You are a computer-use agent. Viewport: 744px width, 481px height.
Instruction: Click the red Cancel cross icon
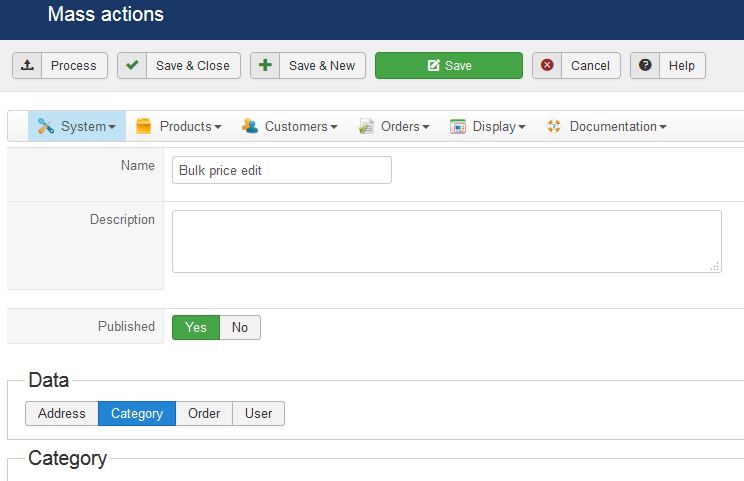547,66
